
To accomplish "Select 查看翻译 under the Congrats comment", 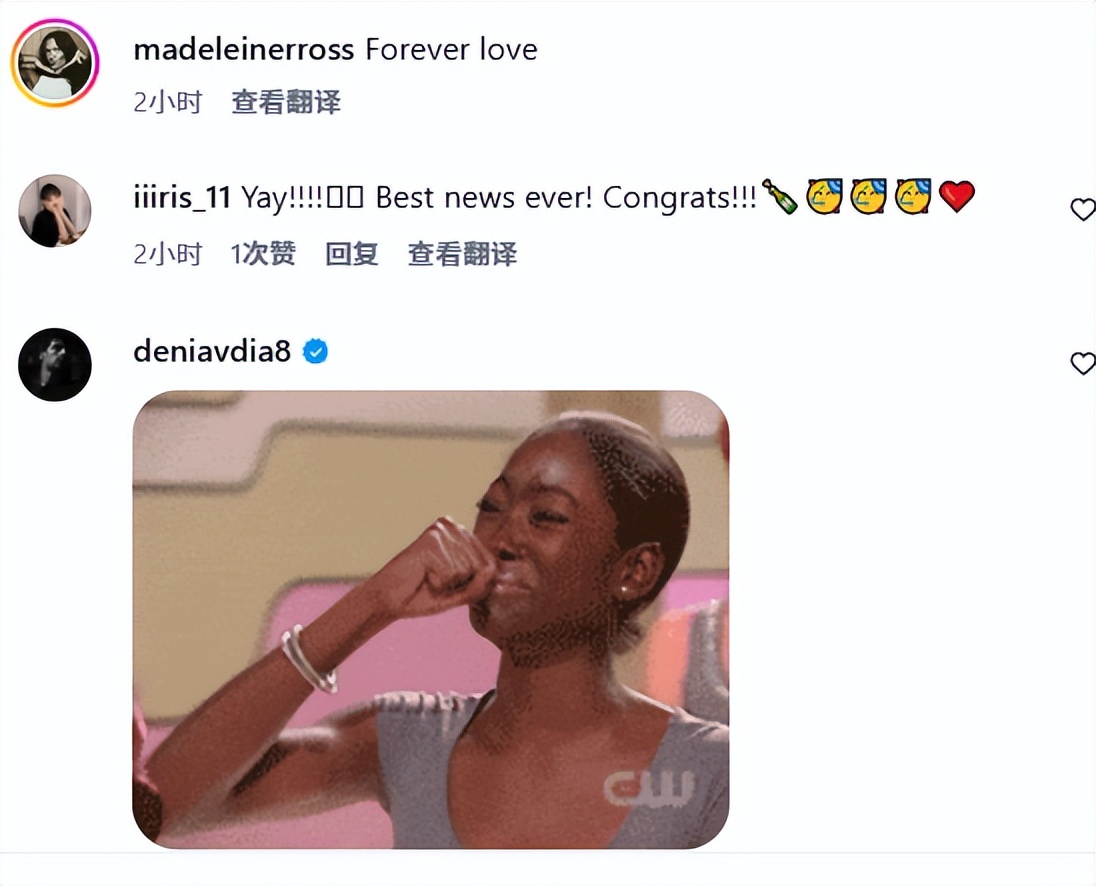I will pos(462,254).
